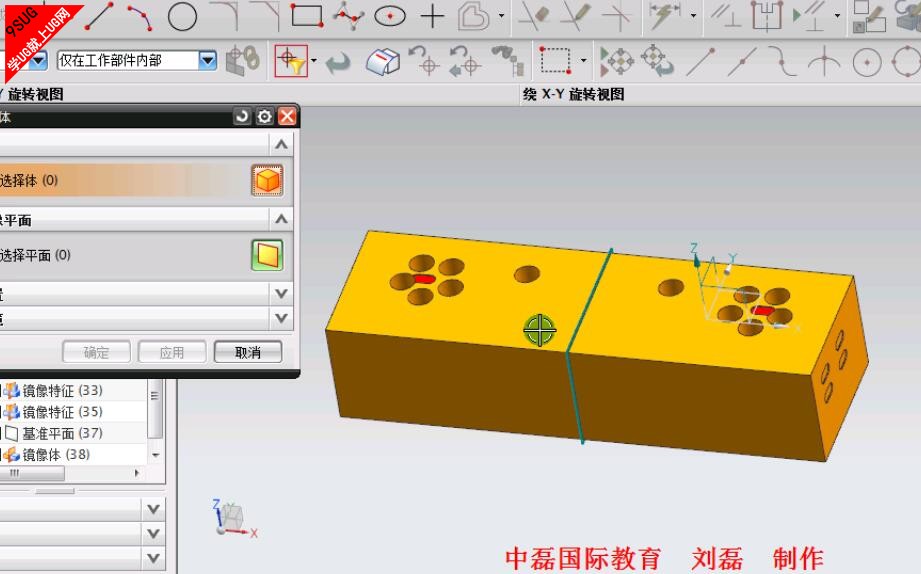
Task: Select 镜像体 (38) in the tree
Action: point(56,455)
